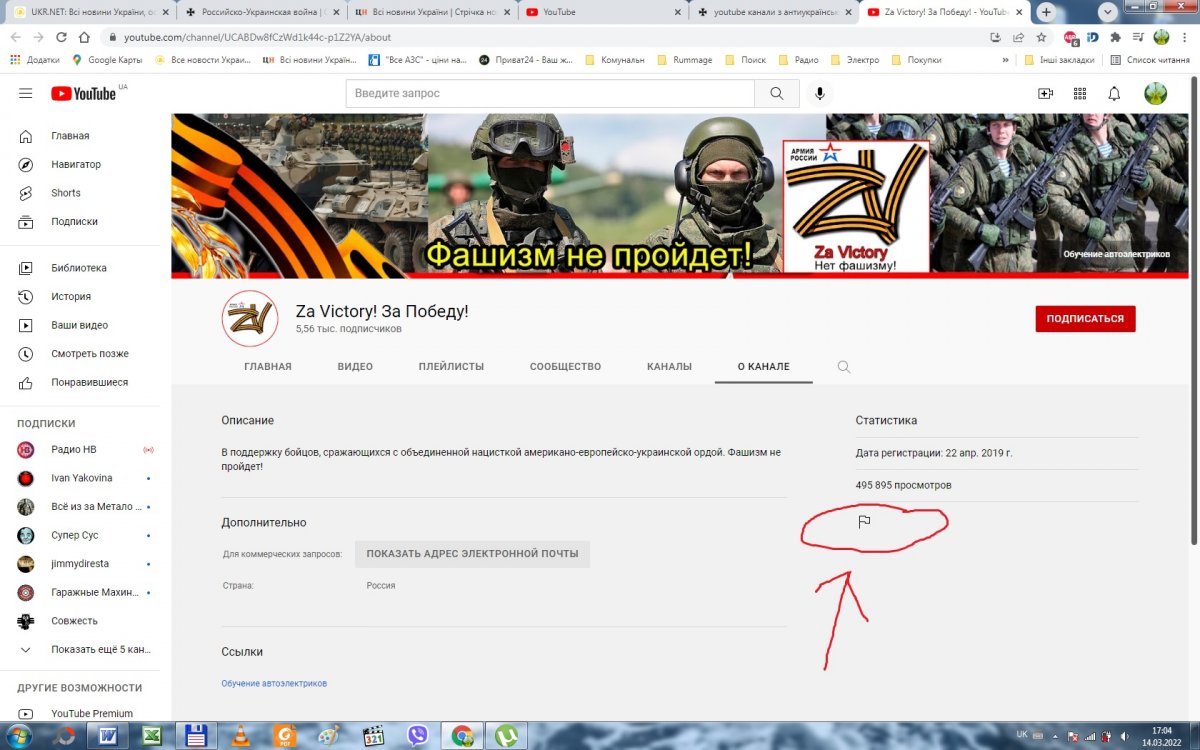The width and height of the screenshot is (1200, 750).
Task: Open account avatar menu in YouTube header
Action: pos(1155,93)
